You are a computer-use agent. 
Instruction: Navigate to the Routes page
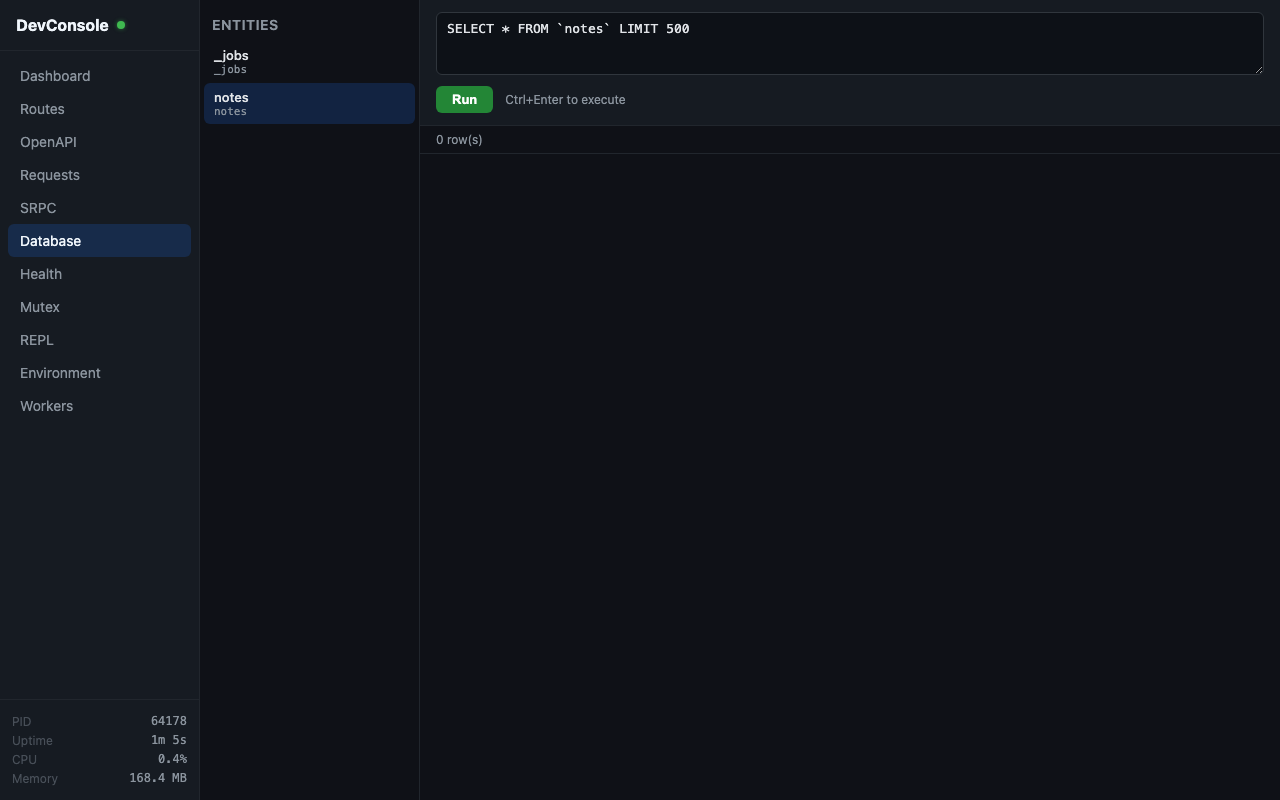click(42, 109)
